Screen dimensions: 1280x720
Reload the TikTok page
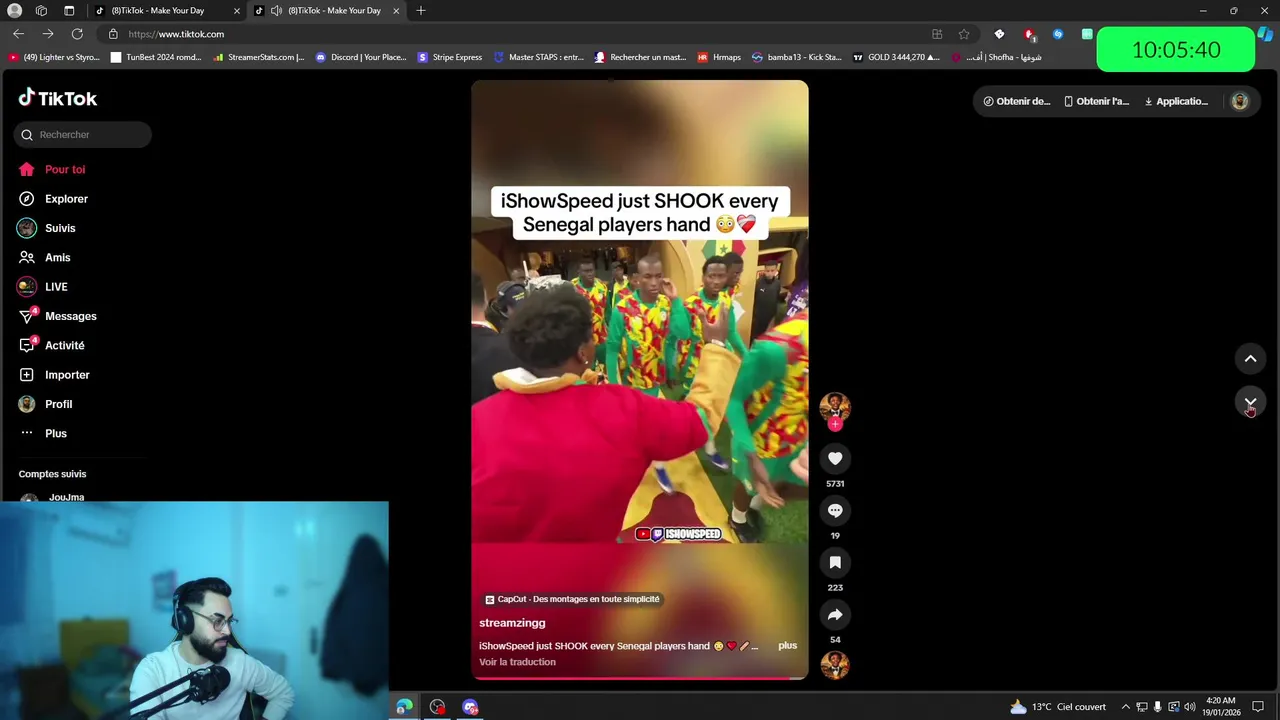coord(77,34)
